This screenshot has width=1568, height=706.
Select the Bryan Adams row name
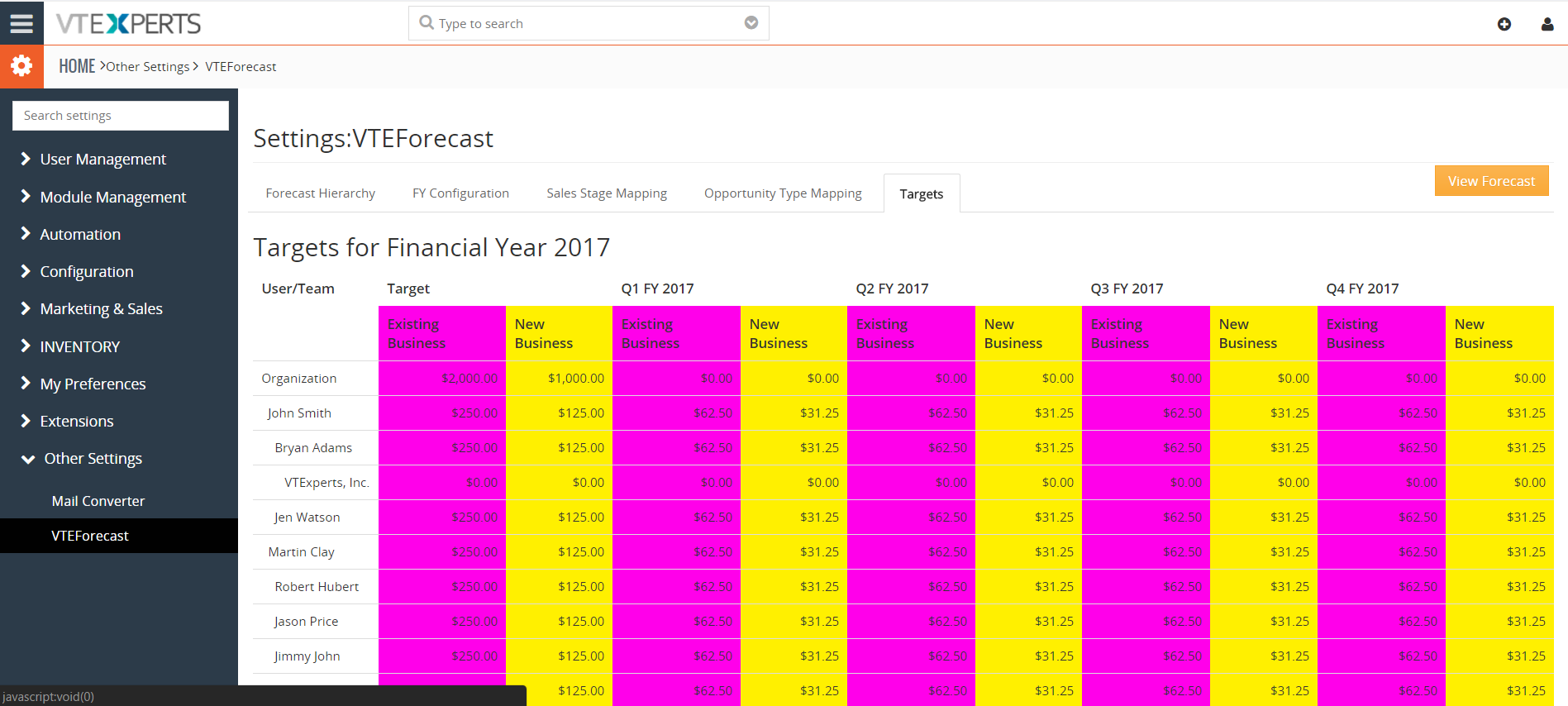point(313,448)
